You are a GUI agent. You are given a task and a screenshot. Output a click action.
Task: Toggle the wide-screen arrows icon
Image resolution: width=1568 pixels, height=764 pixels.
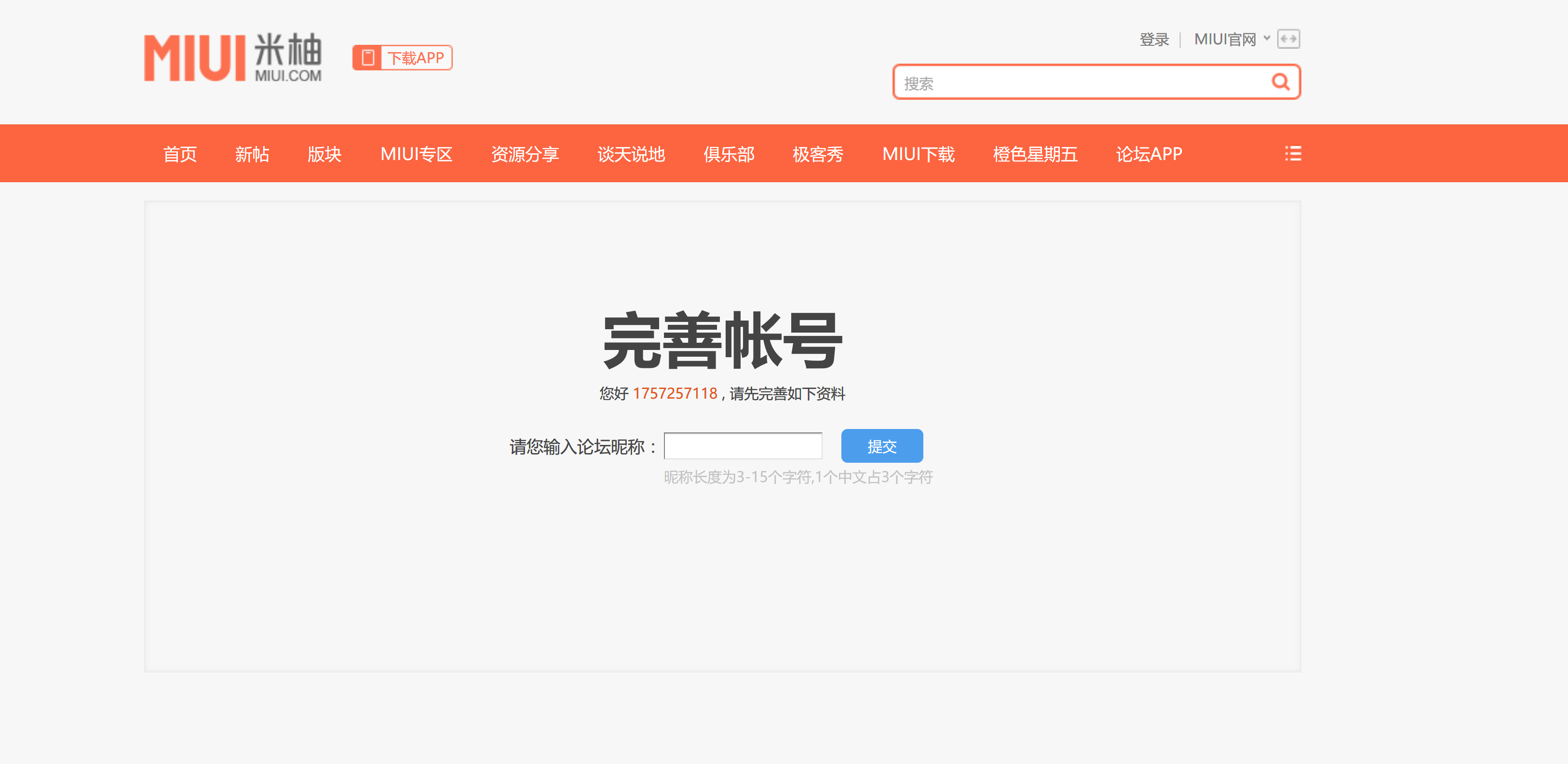(x=1288, y=39)
